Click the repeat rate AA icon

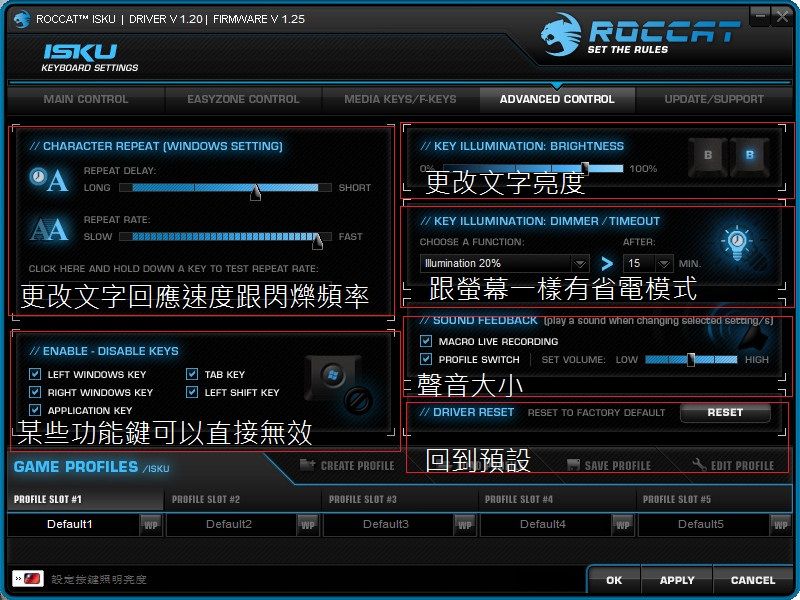point(49,230)
